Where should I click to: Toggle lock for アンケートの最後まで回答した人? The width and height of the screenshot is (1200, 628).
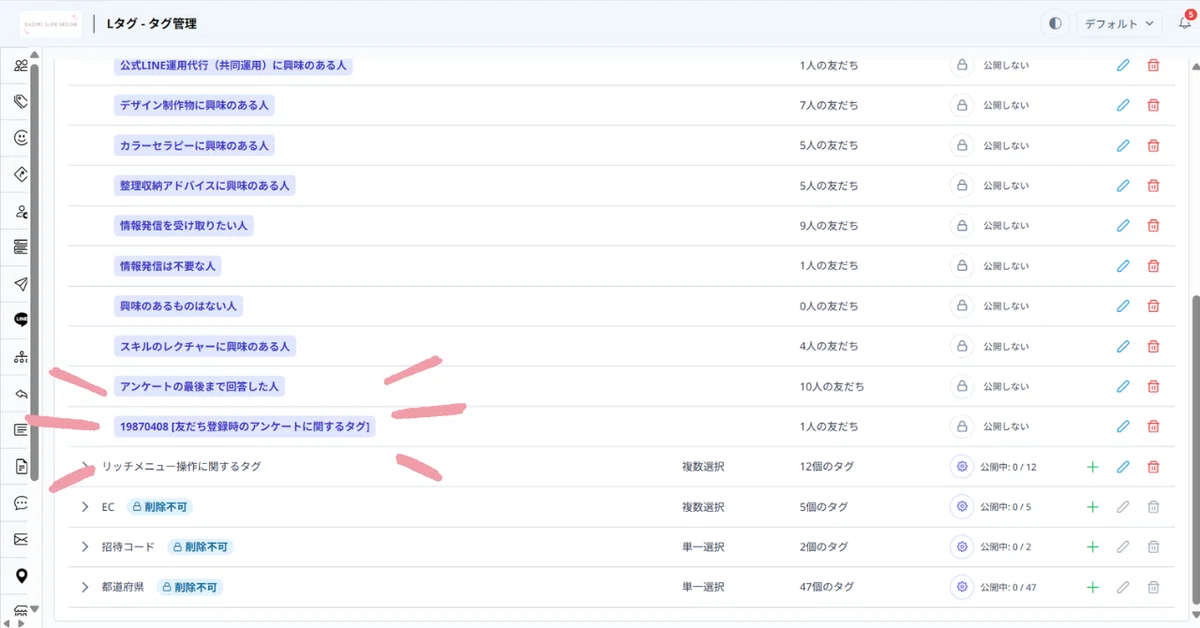pyautogui.click(x=962, y=386)
